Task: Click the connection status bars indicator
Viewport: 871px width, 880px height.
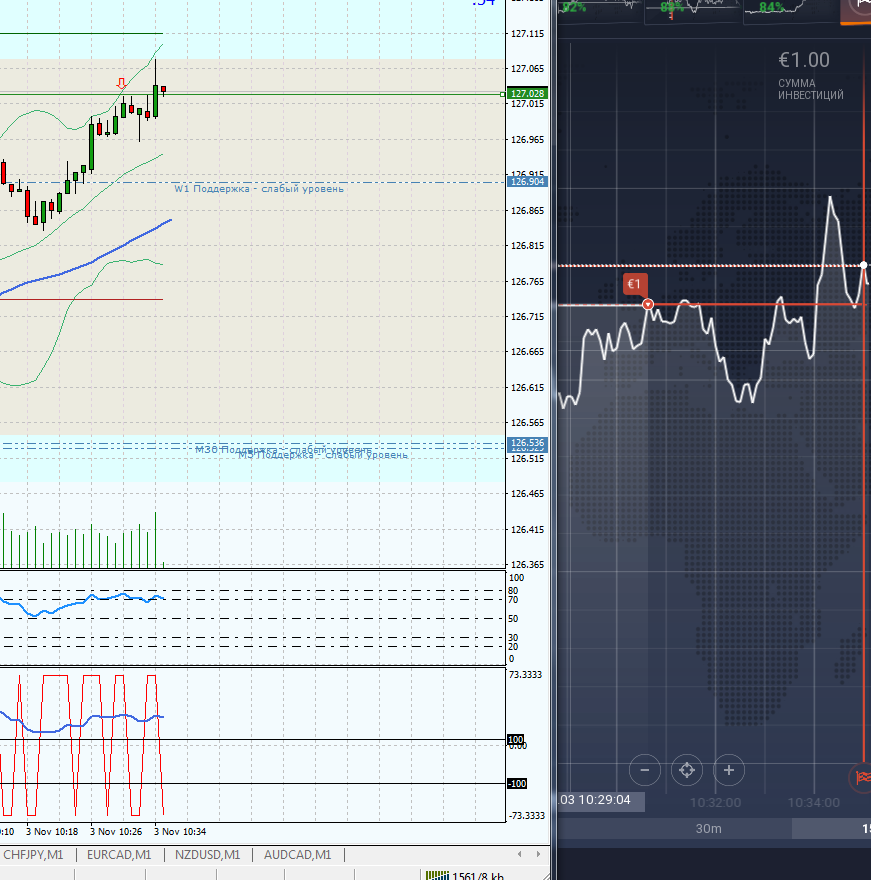Action: (x=436, y=875)
